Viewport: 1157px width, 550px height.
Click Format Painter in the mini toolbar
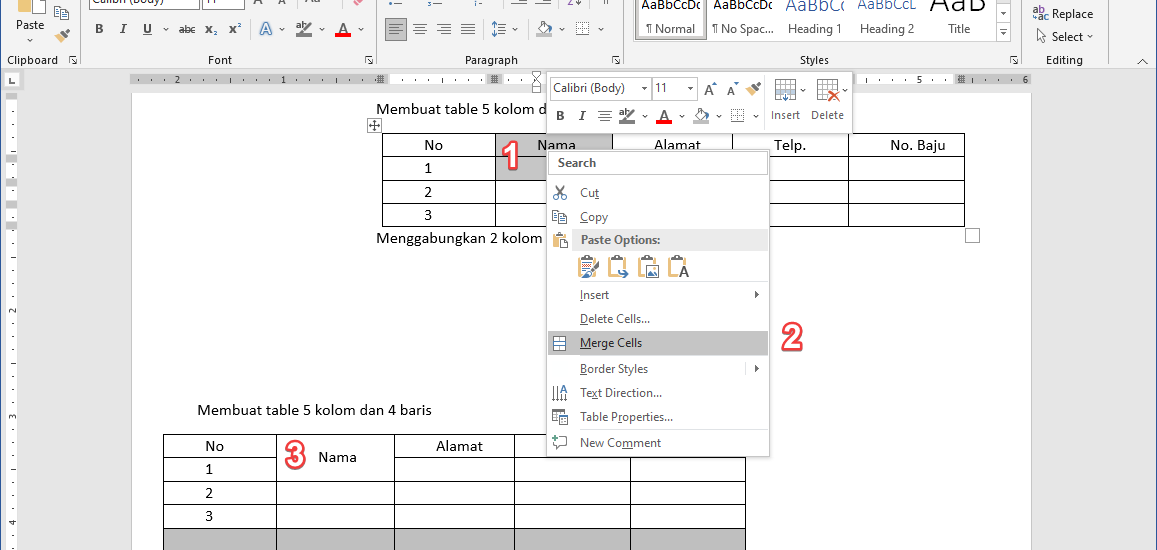pyautogui.click(x=753, y=89)
